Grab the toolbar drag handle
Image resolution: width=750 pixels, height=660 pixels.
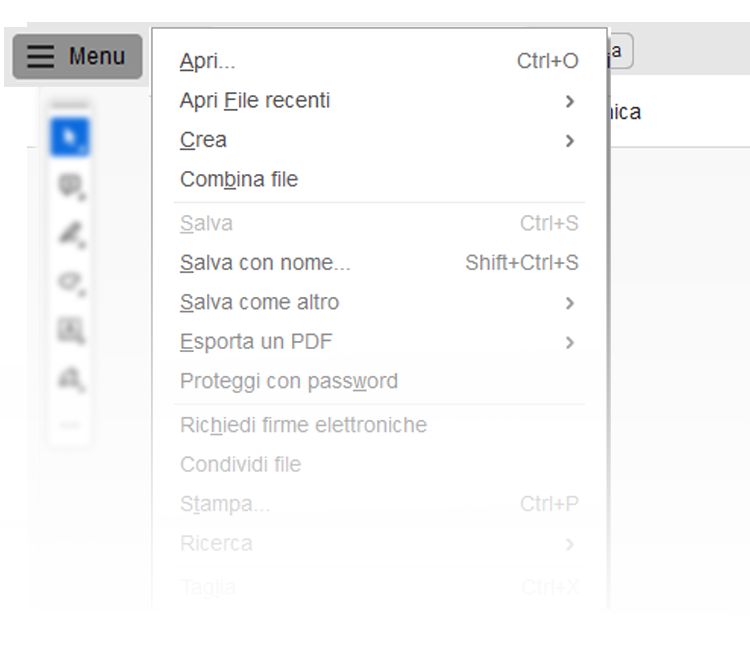69,104
